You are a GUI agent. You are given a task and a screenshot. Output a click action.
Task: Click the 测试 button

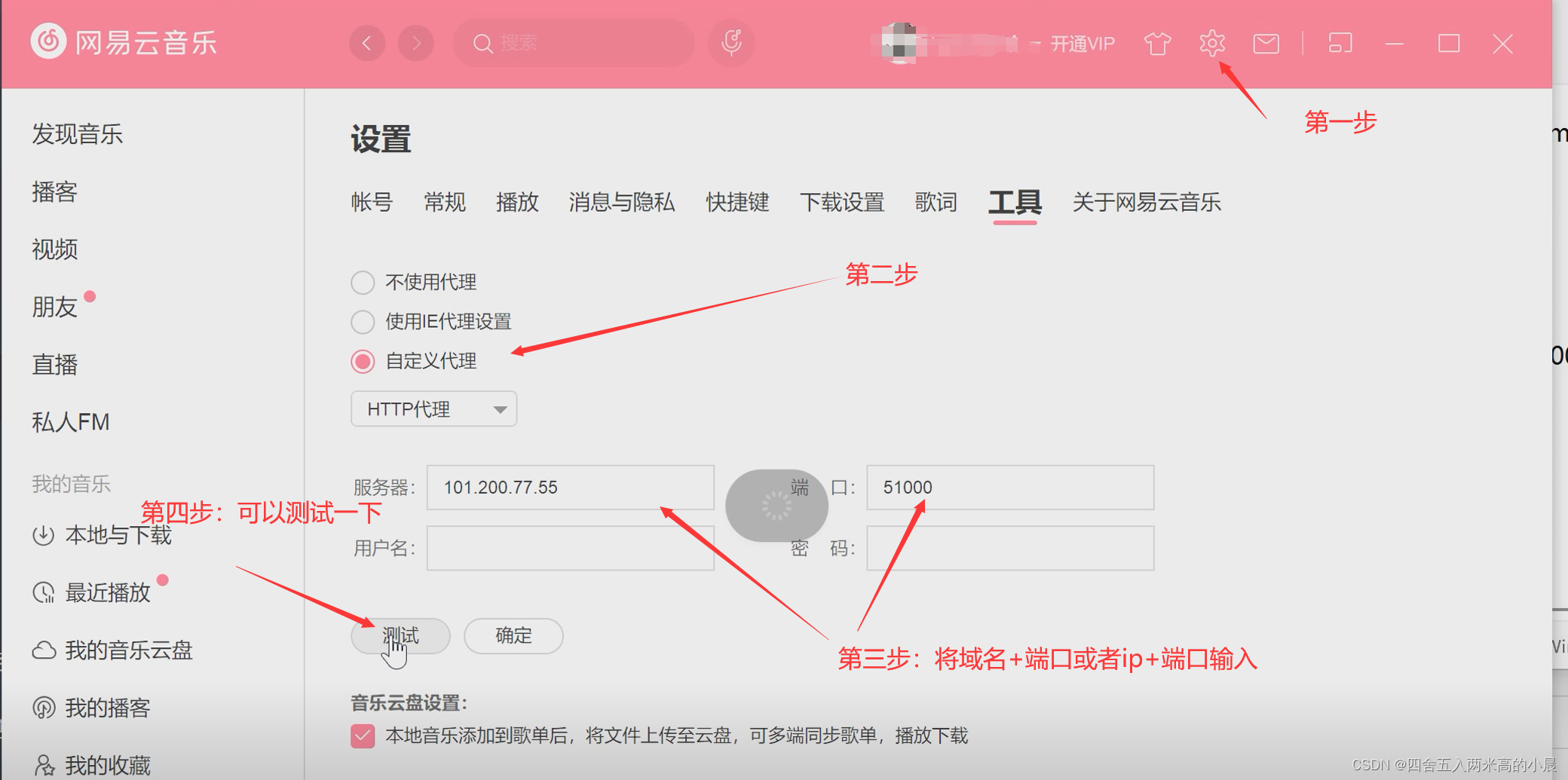tap(400, 636)
